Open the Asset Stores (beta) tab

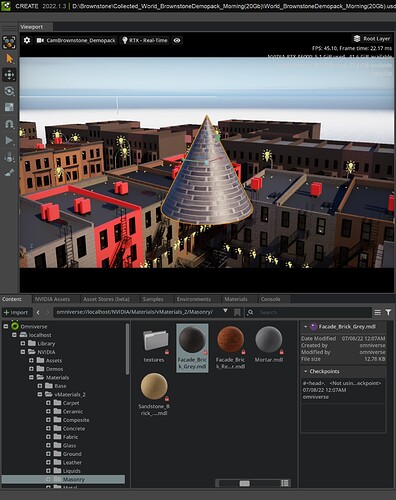coord(106,299)
